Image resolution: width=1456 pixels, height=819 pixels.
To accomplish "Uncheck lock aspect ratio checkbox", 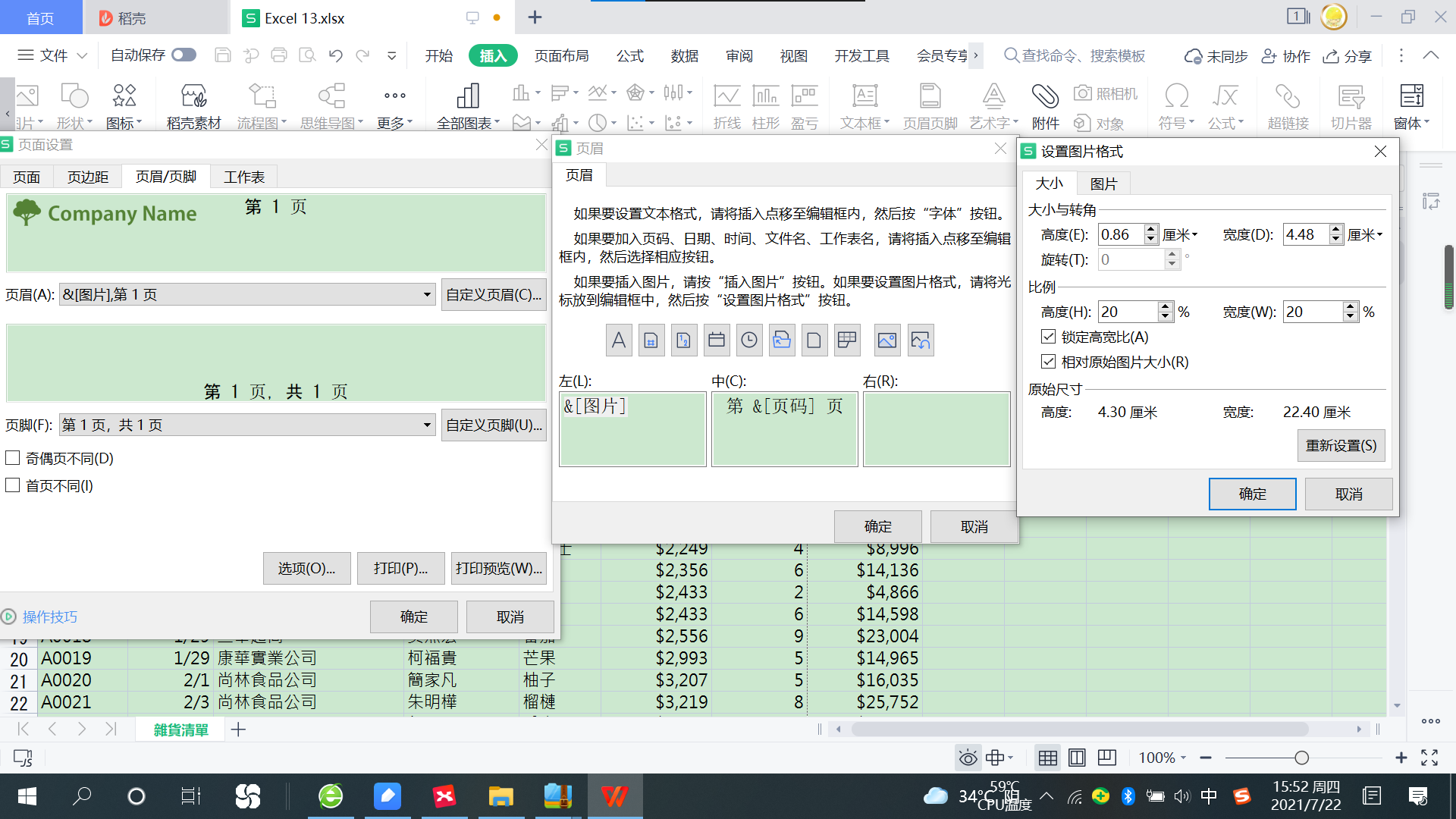I will (1049, 337).
